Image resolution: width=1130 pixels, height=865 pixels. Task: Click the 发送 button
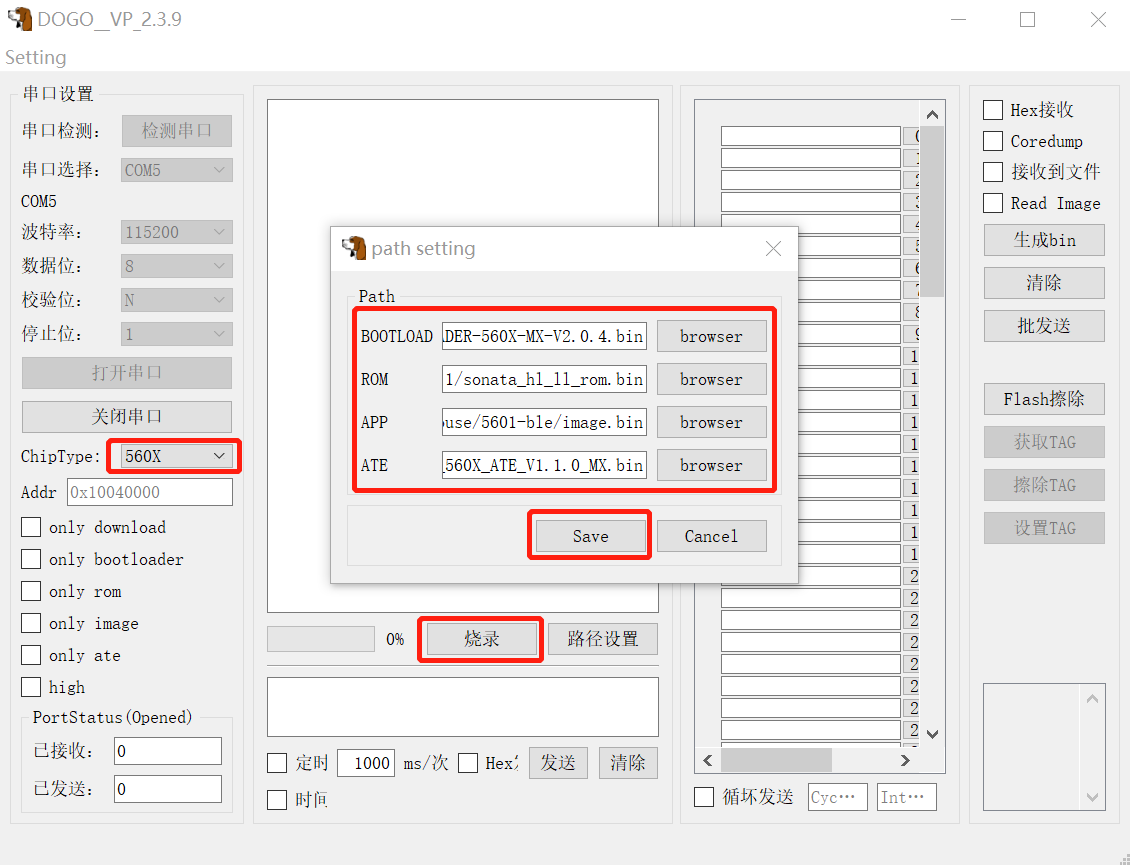(x=558, y=763)
